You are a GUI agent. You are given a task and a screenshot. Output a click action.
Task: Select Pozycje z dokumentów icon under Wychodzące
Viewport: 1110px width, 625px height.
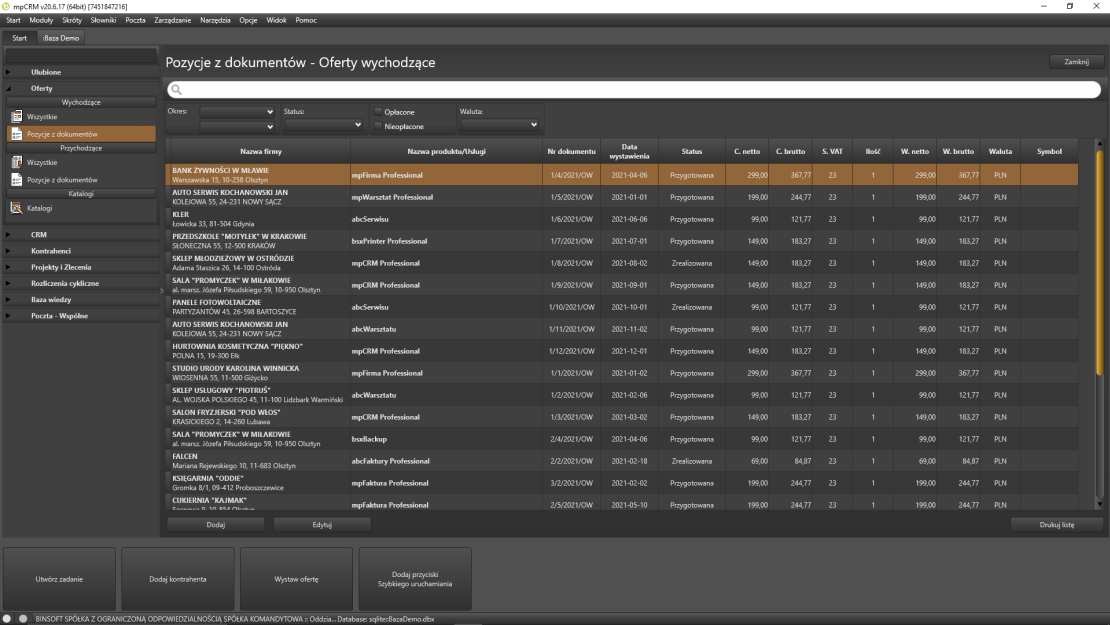[16, 134]
